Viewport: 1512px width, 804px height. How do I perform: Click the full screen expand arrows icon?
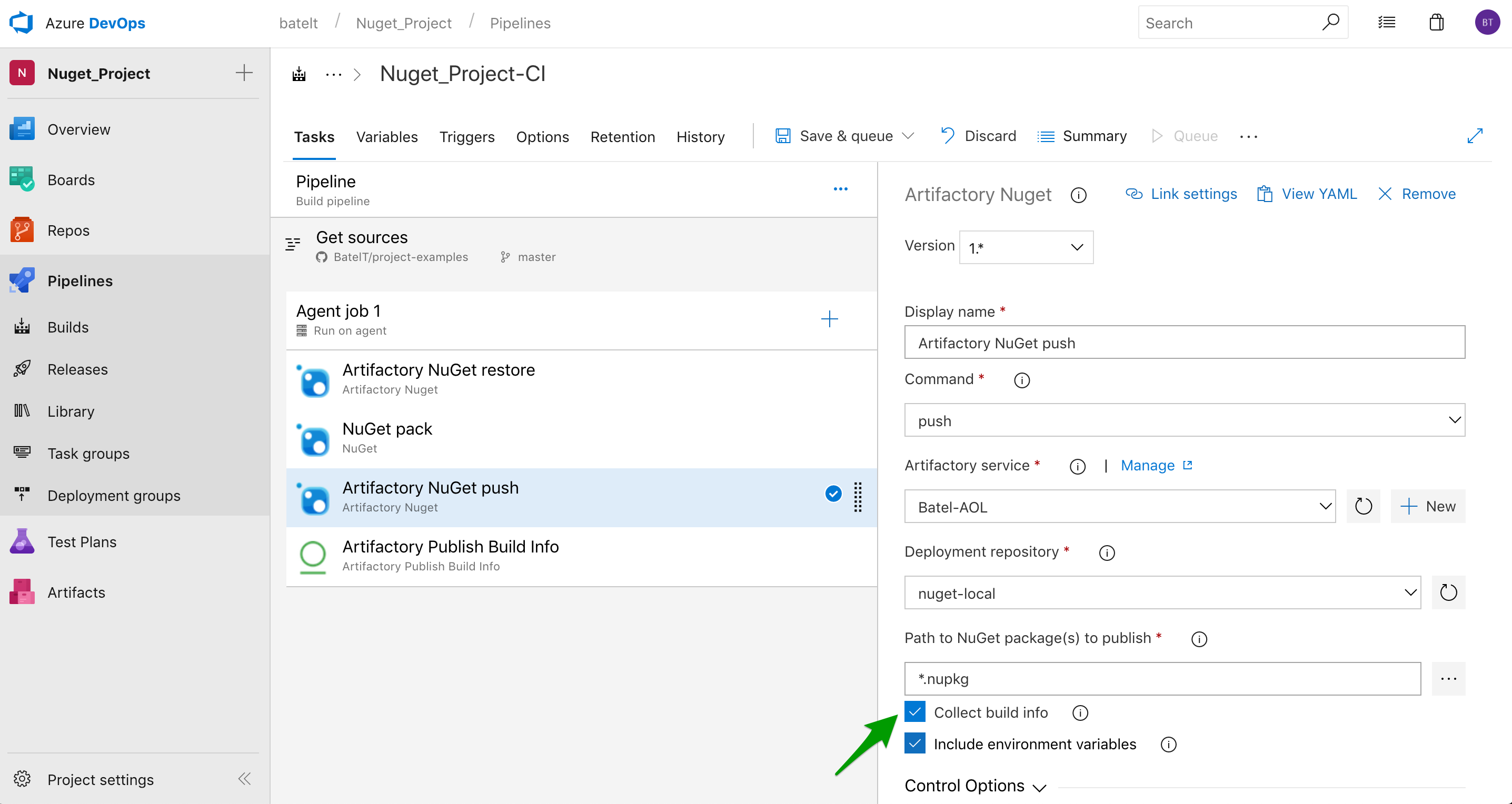1474,136
